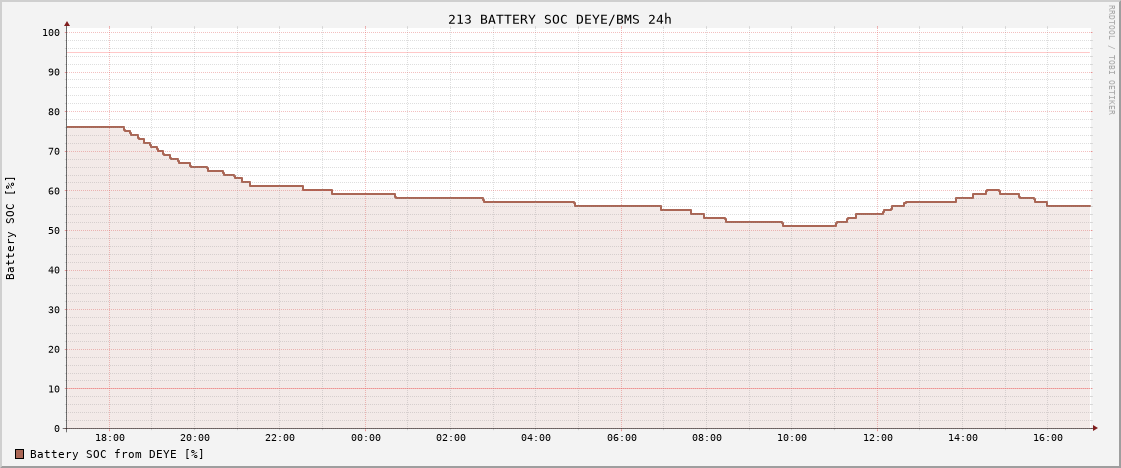Click the 22:00 time label on X axis
The image size is (1121, 468).
pos(280,438)
